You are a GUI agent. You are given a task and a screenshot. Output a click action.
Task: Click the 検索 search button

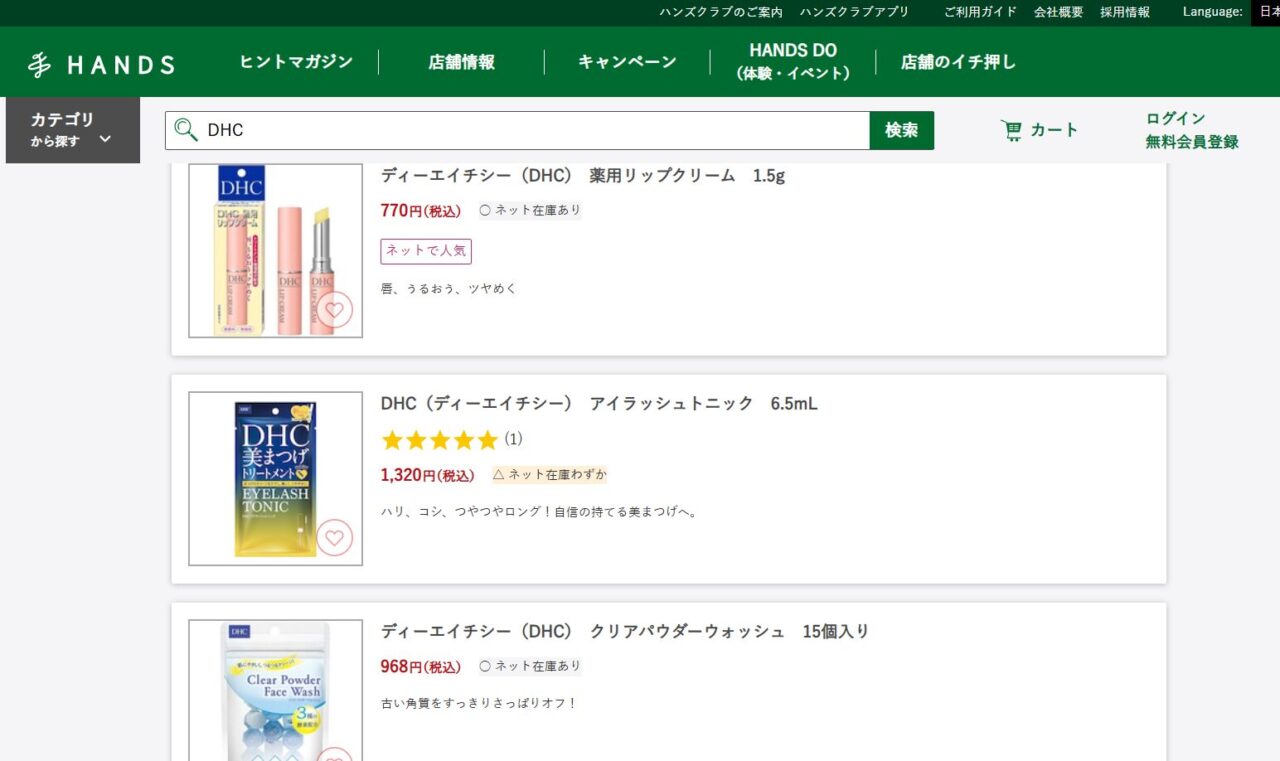[901, 130]
